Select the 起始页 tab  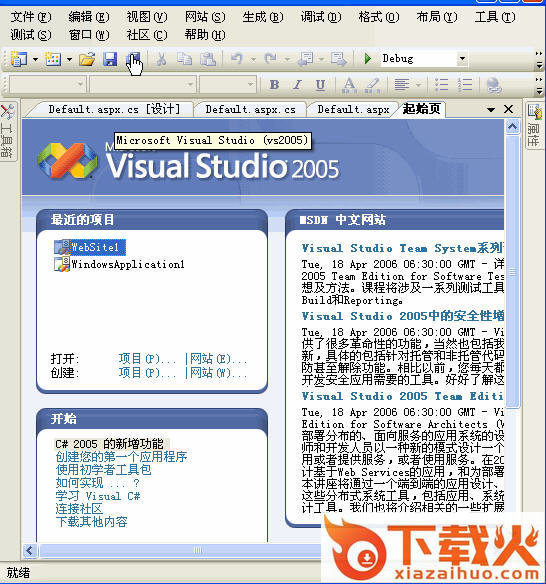coord(422,109)
